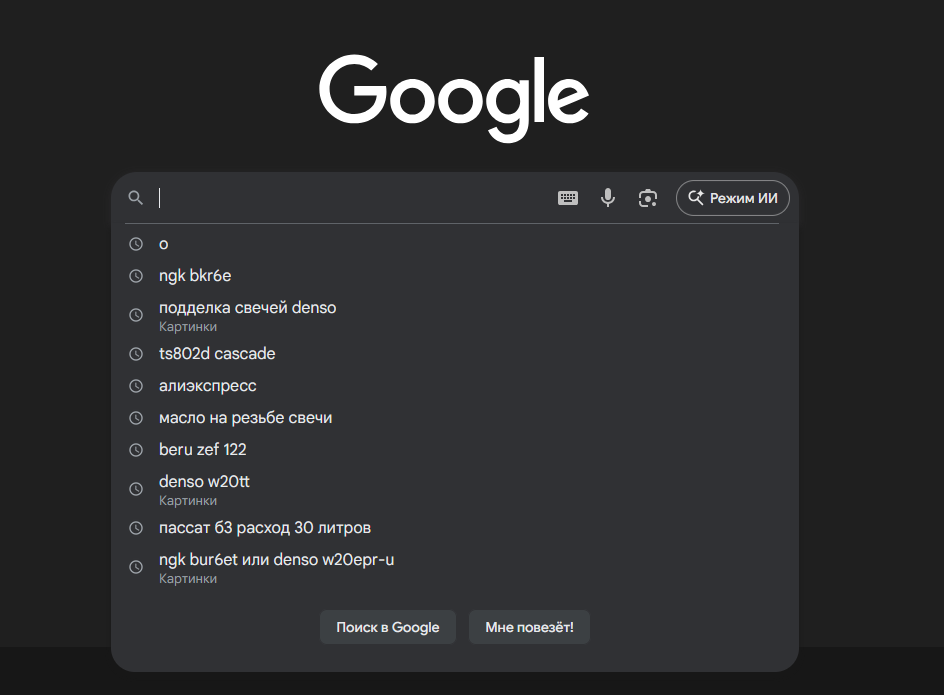This screenshot has width=944, height=695.
Task: Select the "o" search suggestion
Action: click(x=164, y=244)
